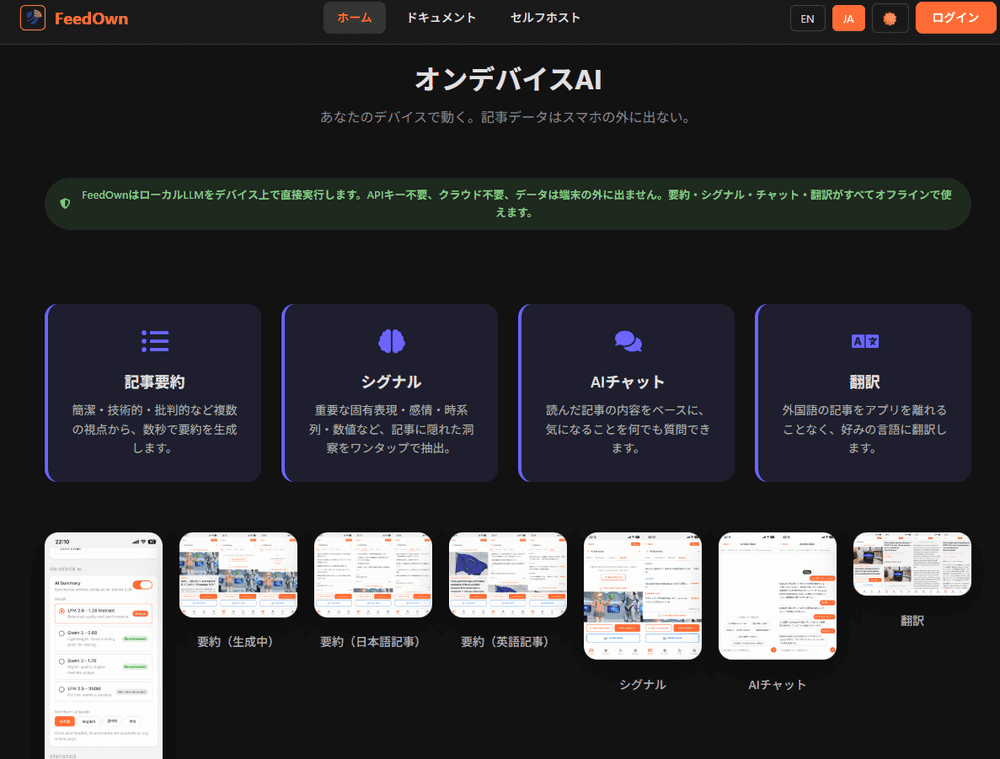
Task: Switch language to JA
Action: pyautogui.click(x=848, y=18)
